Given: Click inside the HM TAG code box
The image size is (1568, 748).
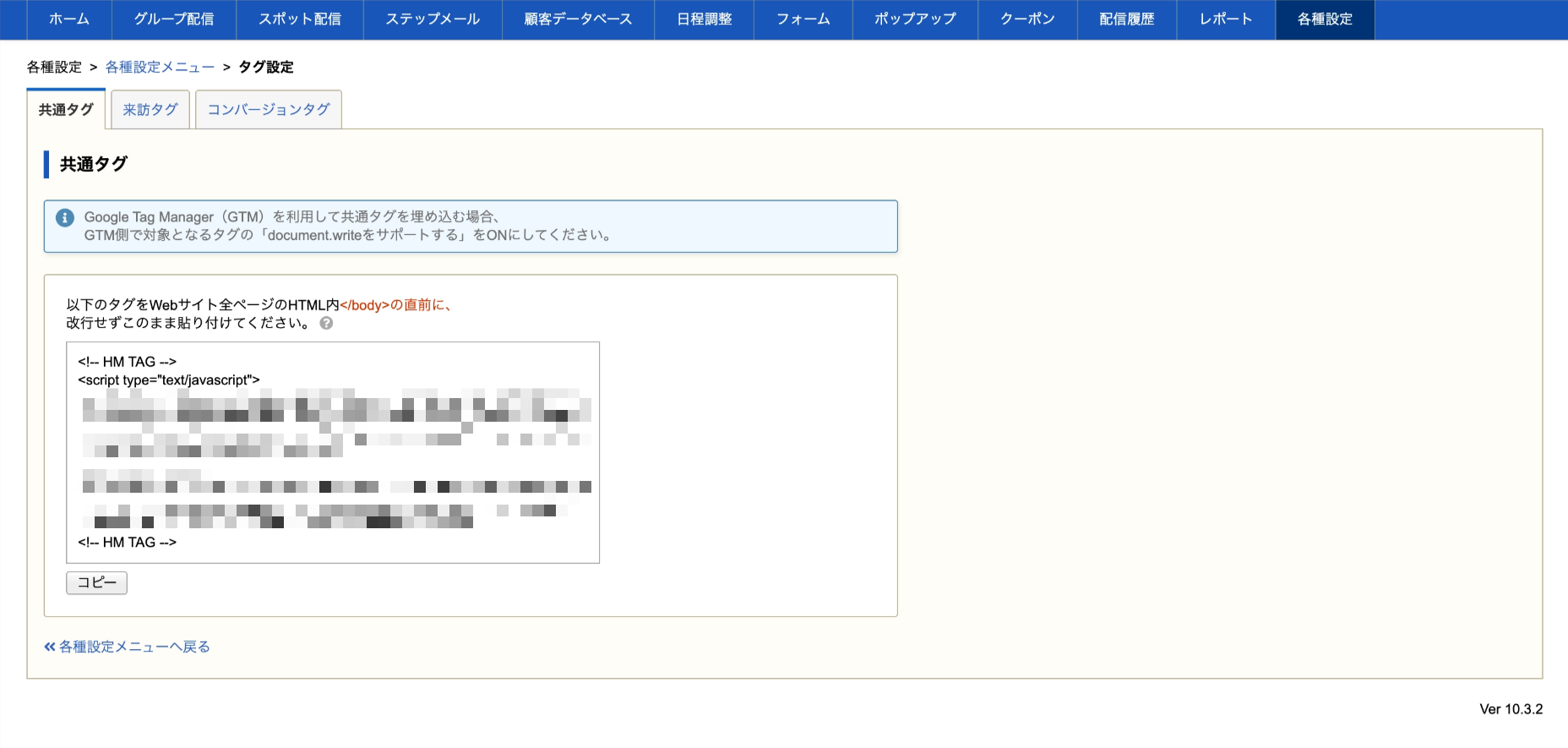Looking at the screenshot, I should pos(333,452).
